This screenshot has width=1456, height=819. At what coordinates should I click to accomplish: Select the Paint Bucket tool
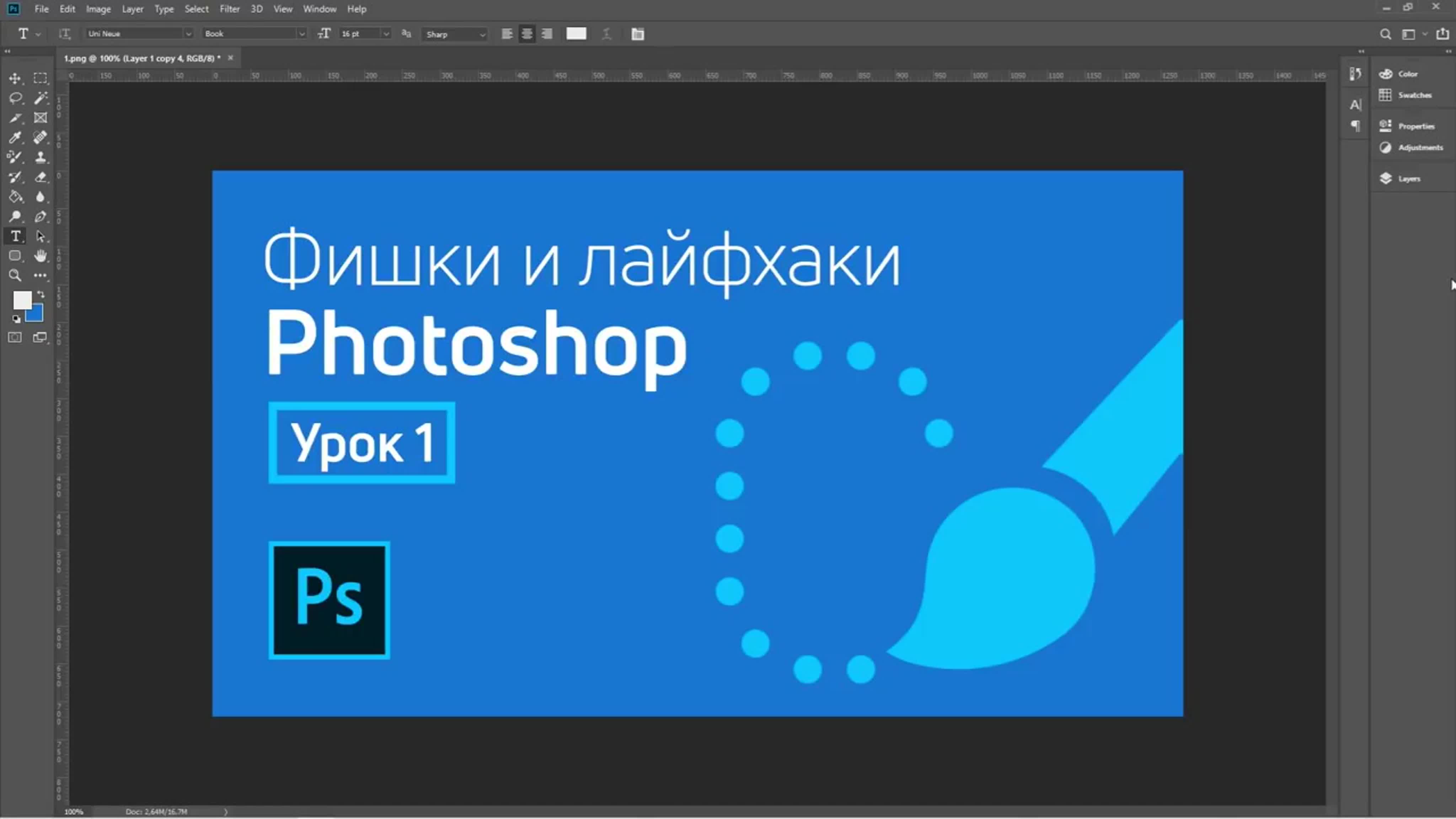15,197
